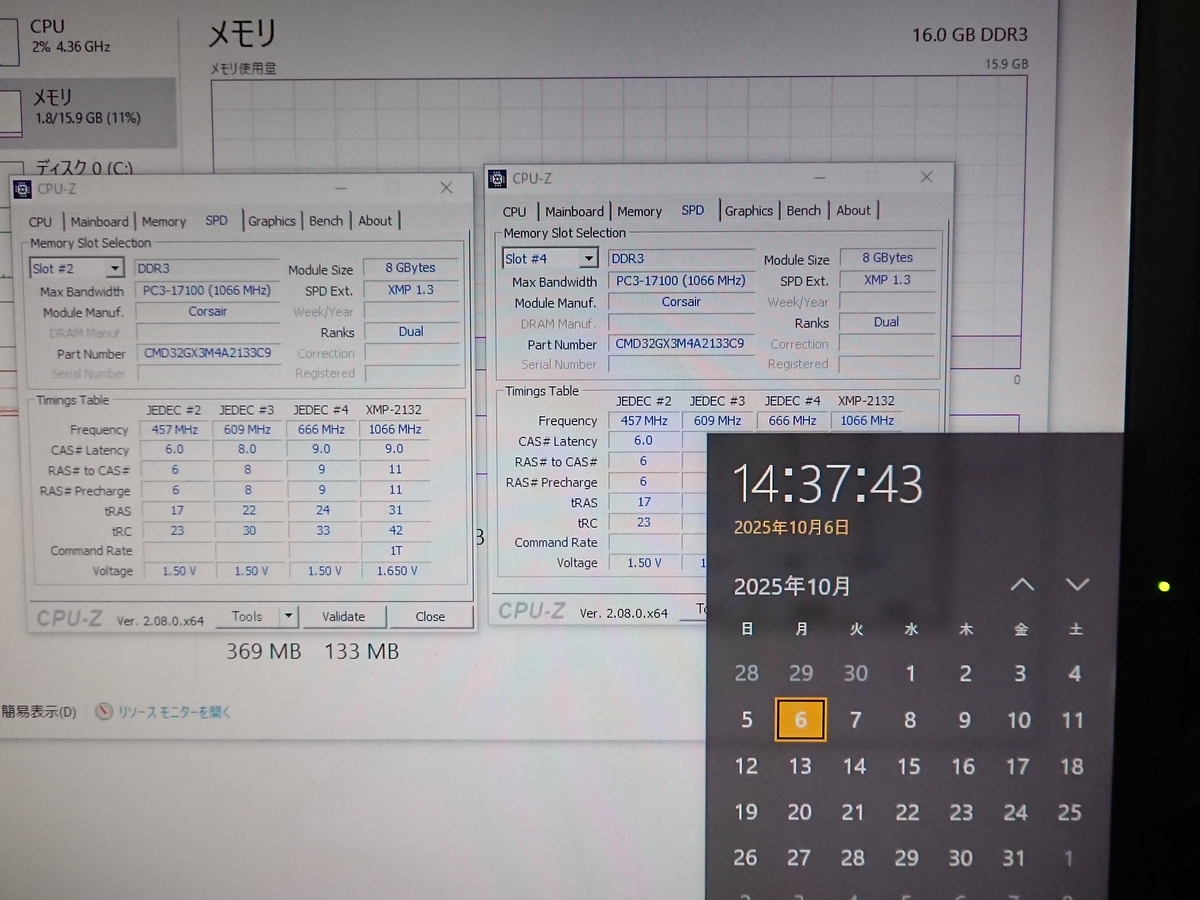The height and width of the screenshot is (900, 1200).
Task: Open Slot #4 dropdown in right CPU-Z
Action: (588, 259)
